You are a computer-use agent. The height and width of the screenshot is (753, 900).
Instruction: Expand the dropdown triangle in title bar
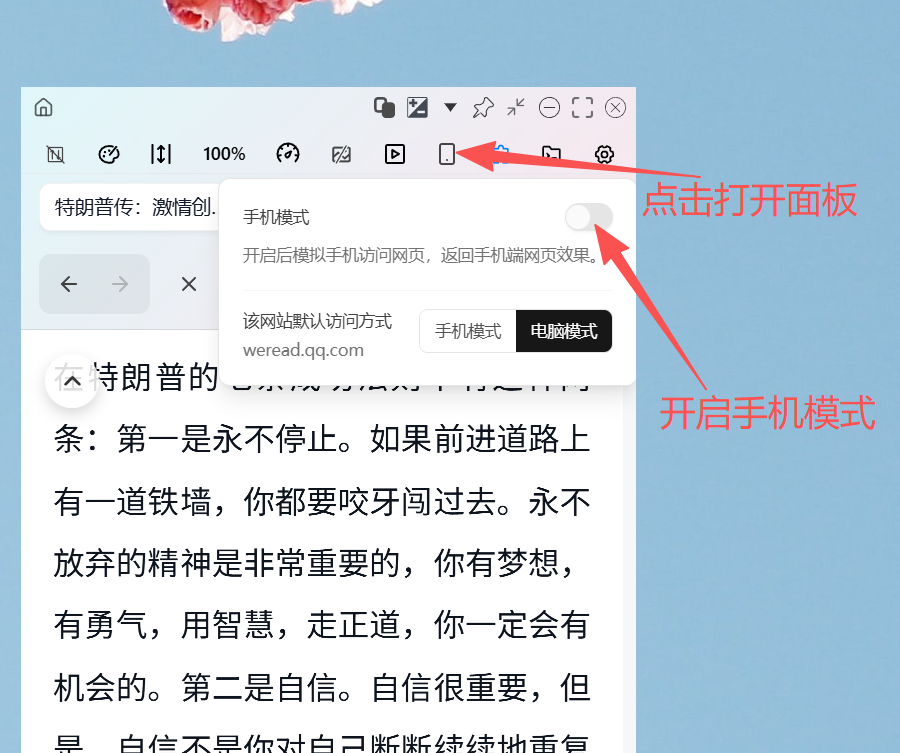click(451, 107)
